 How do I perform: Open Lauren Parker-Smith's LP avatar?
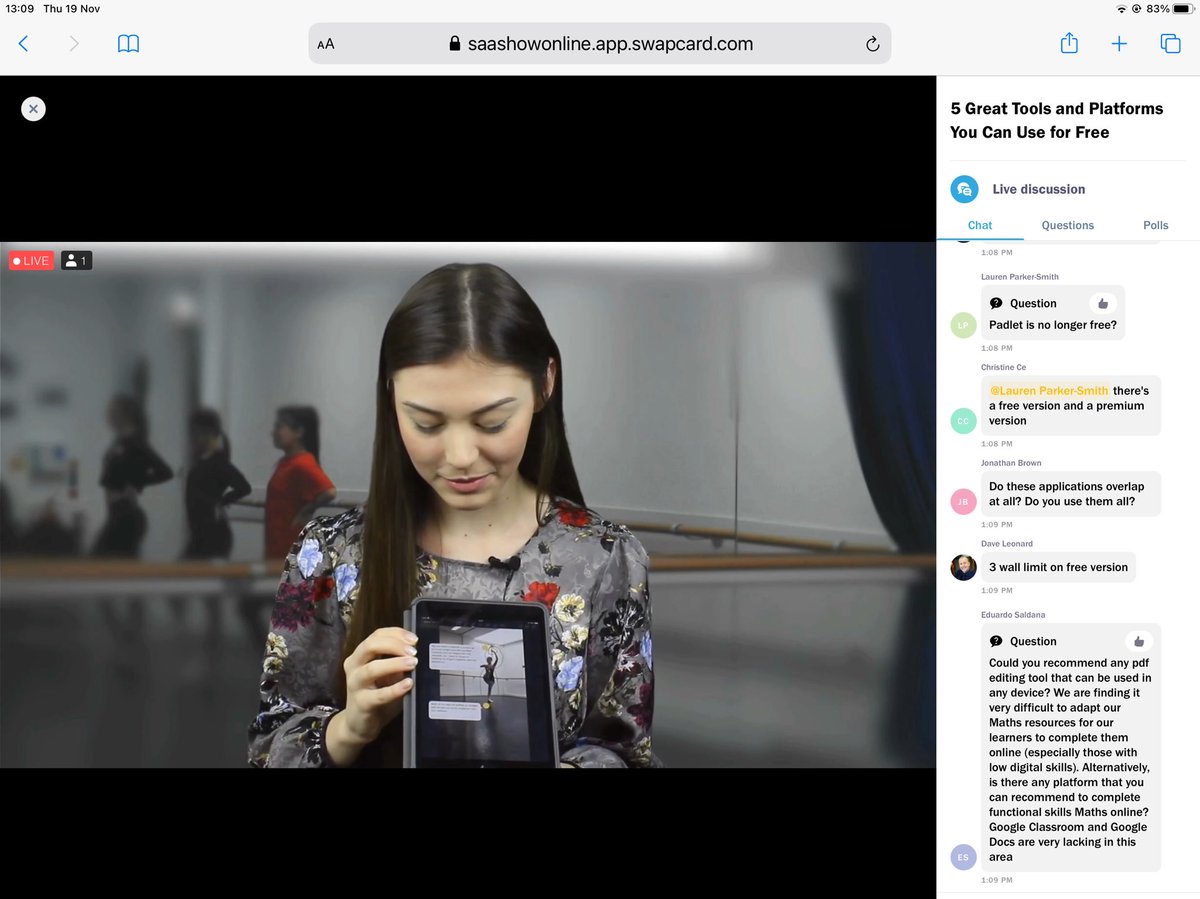click(963, 325)
